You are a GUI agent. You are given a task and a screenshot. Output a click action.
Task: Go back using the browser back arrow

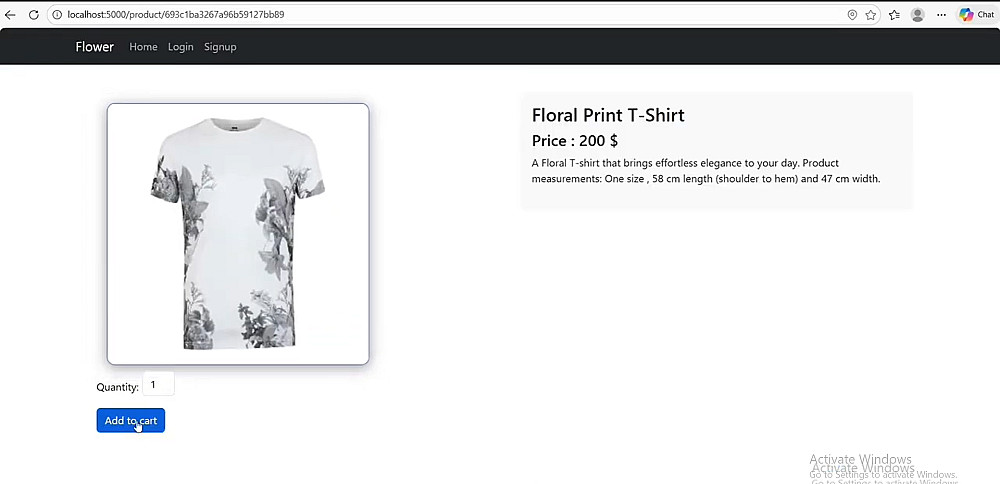[10, 15]
